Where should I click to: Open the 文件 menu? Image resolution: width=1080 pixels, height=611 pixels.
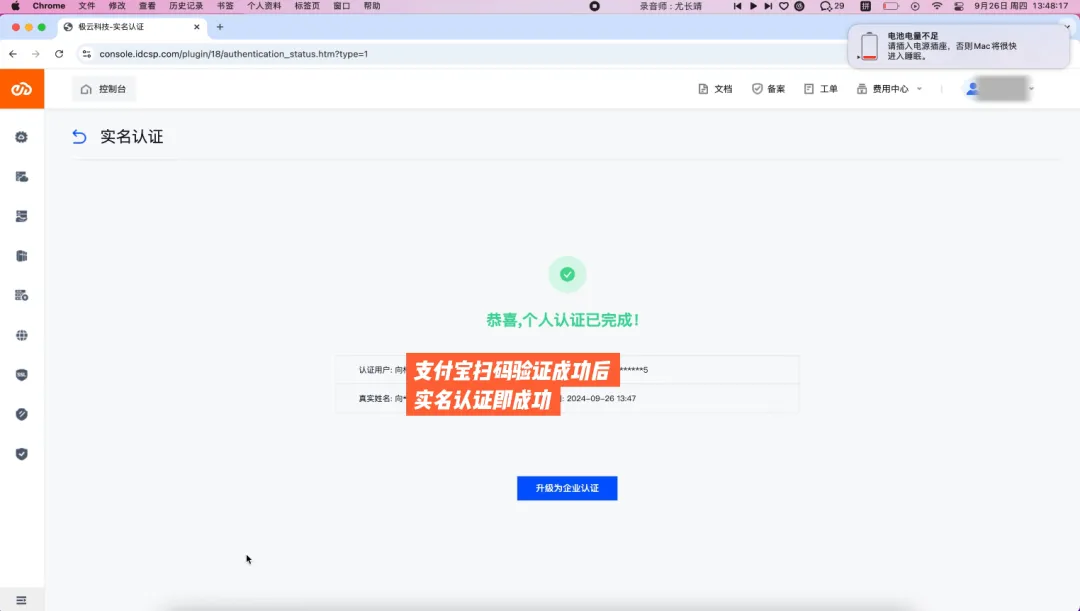tap(87, 6)
